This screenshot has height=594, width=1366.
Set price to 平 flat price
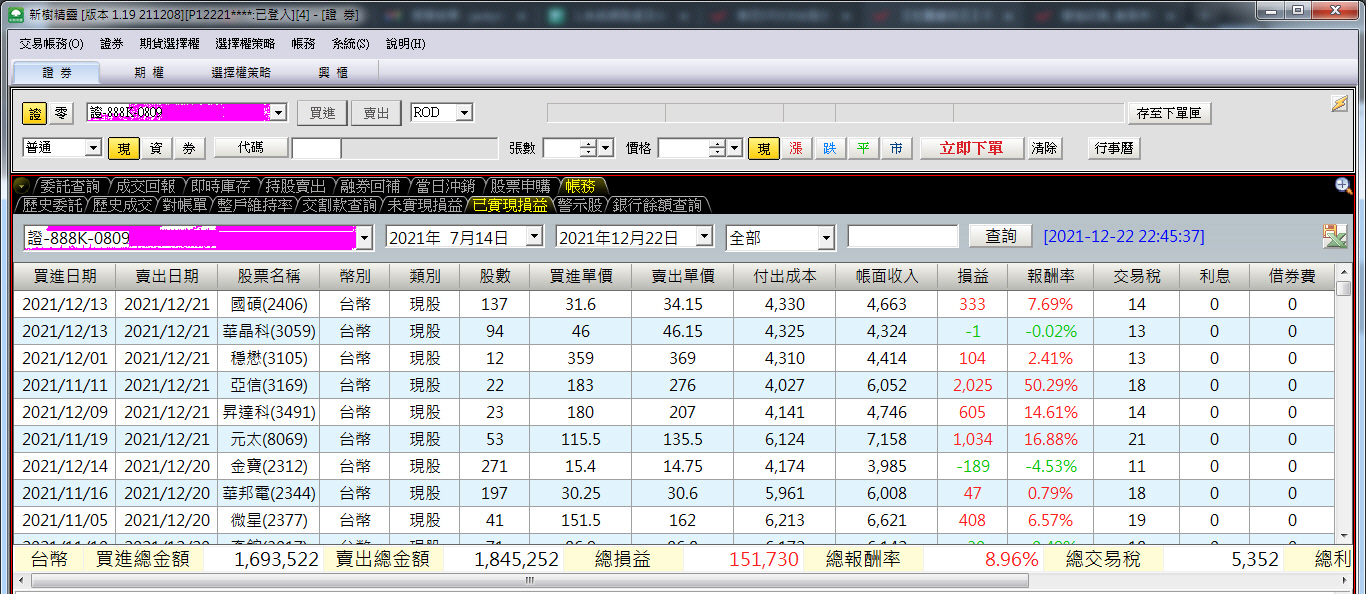pos(862,148)
